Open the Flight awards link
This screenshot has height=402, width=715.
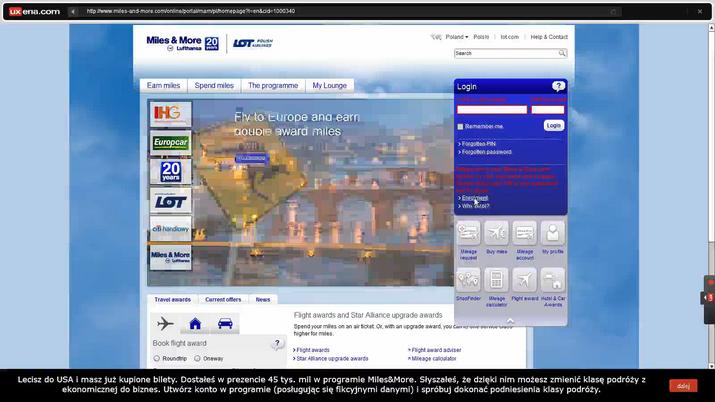pos(312,350)
